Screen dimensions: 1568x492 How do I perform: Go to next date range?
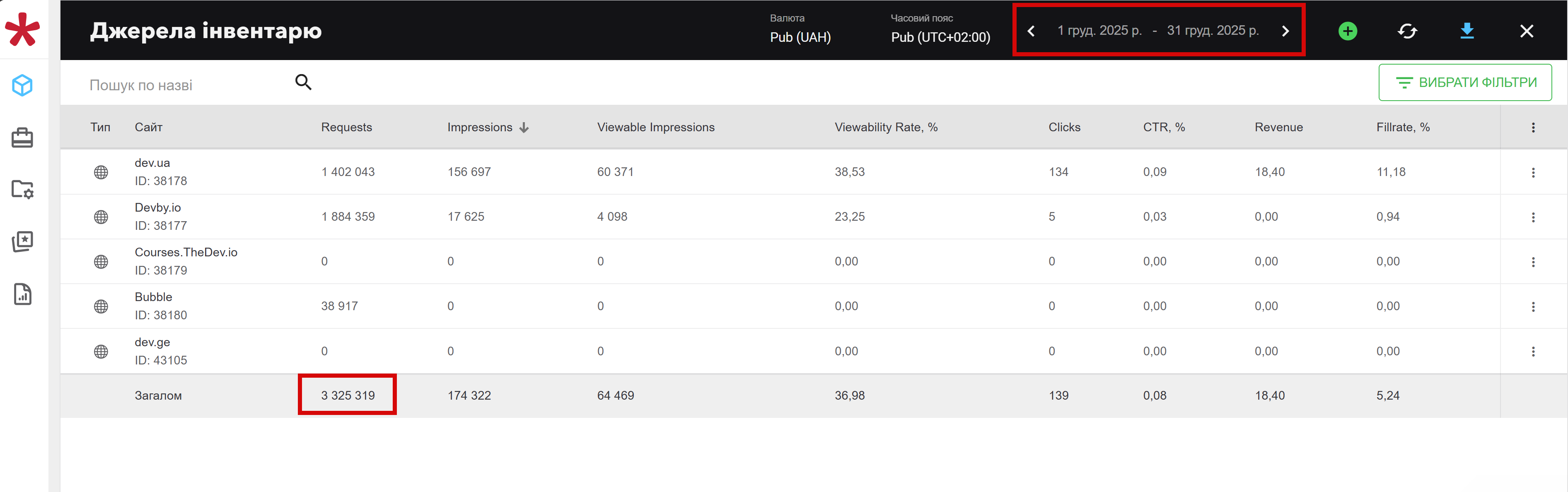(x=1285, y=31)
